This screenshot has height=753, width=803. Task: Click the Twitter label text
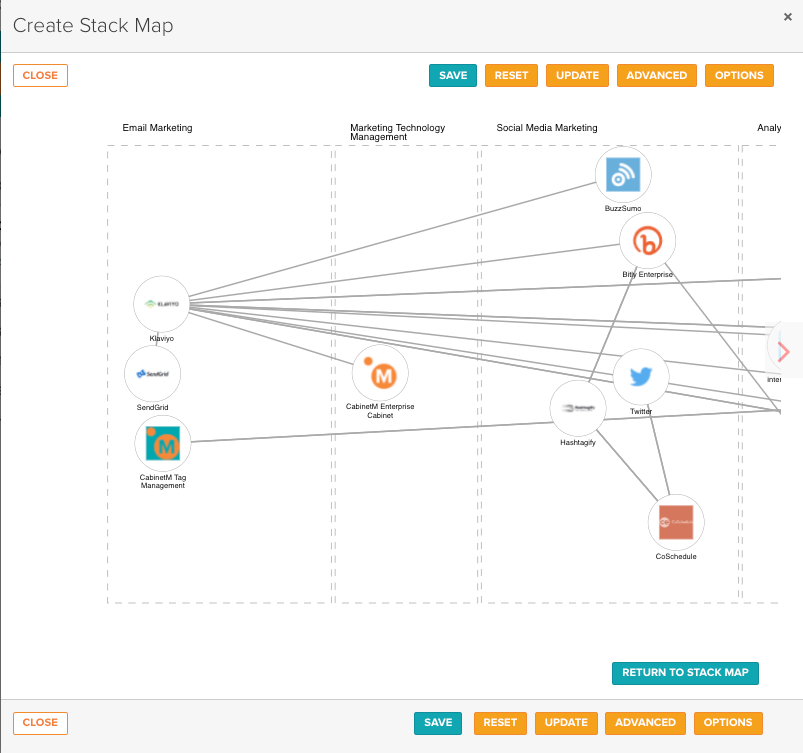click(x=641, y=411)
